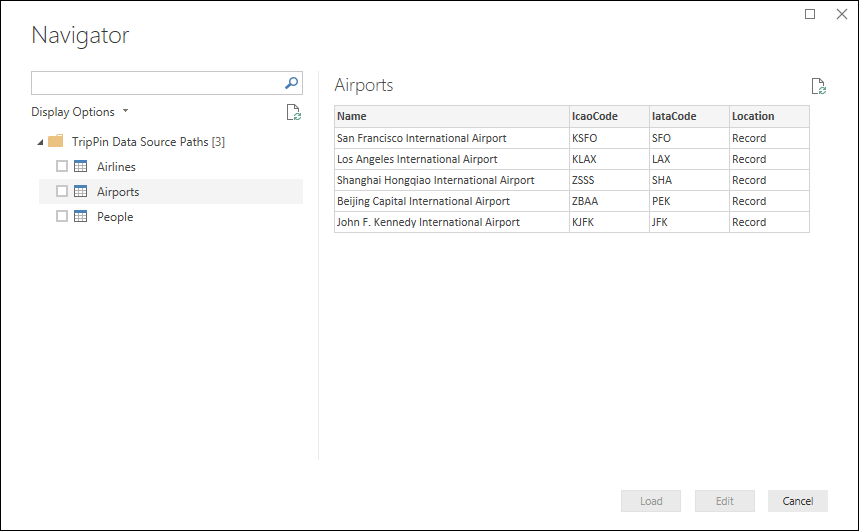Select the Airlines tree item
Screen dimensions: 859x531
116,167
